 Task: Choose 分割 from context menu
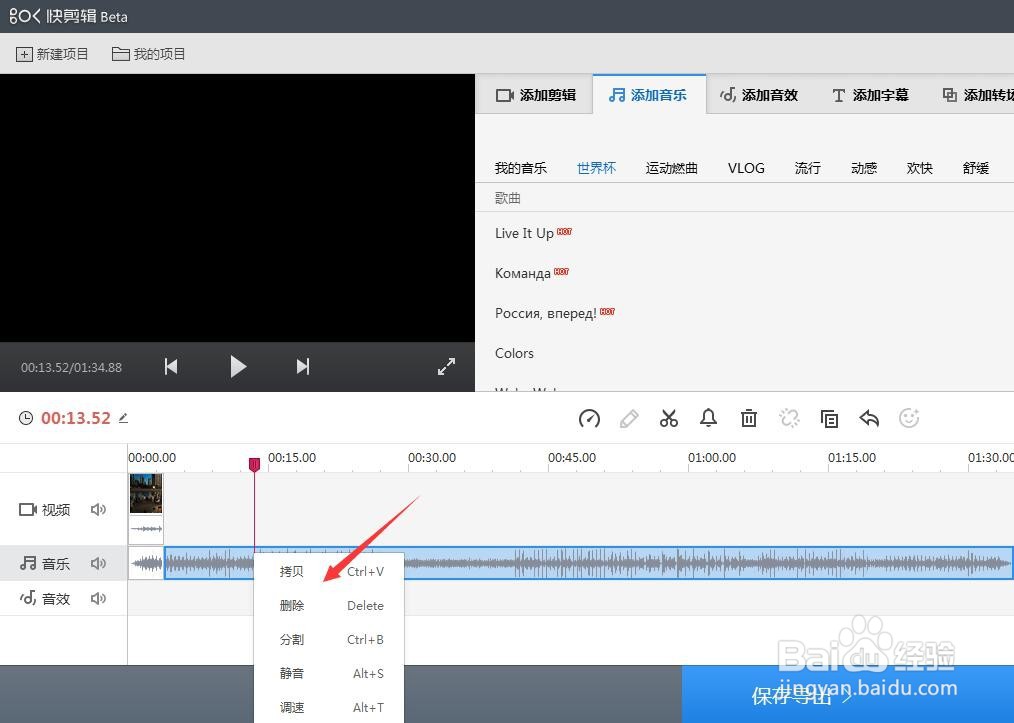(329, 640)
